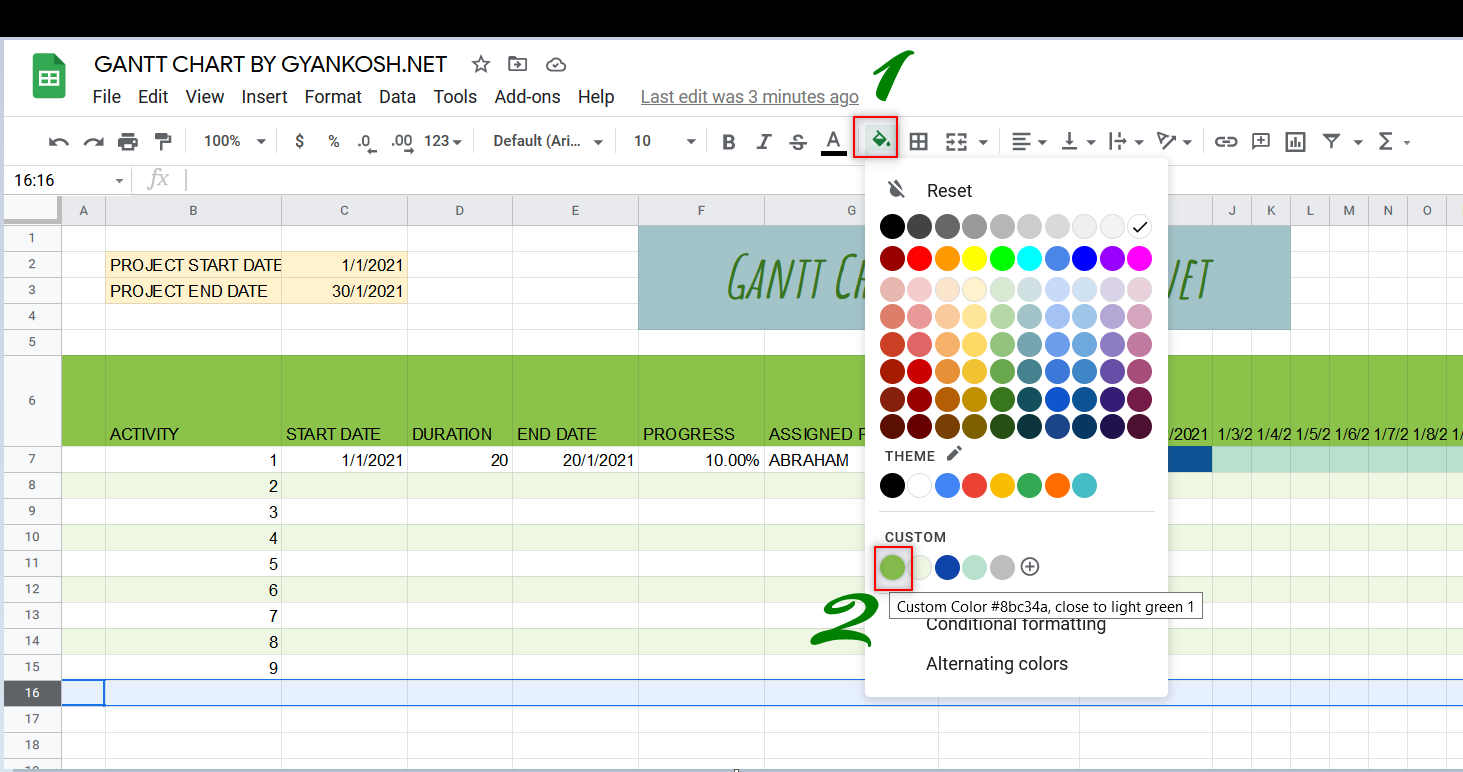Screen dimensions: 1463x772
Task: Open the Google Sheets home logo
Action: tap(49, 76)
